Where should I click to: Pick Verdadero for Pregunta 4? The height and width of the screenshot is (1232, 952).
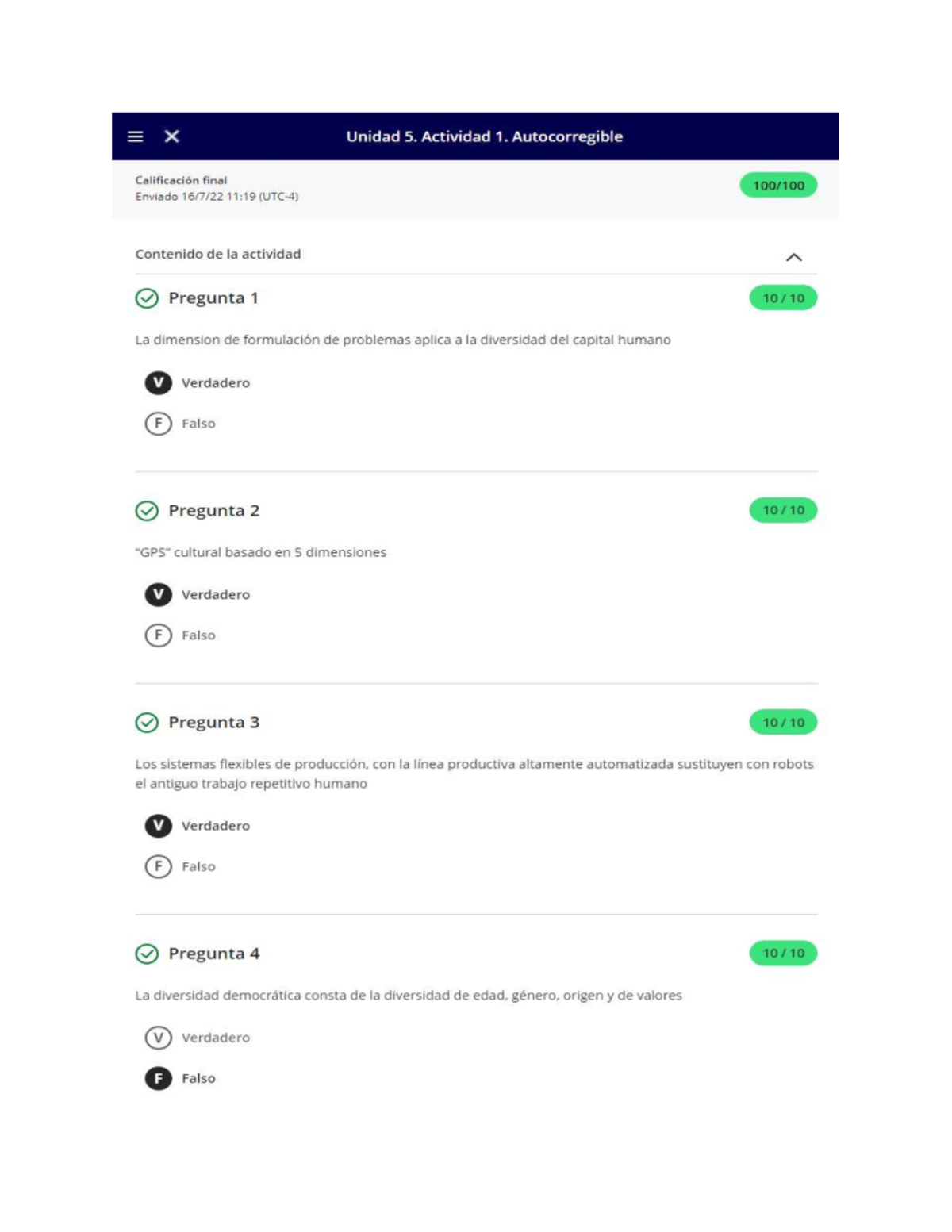tap(158, 1038)
